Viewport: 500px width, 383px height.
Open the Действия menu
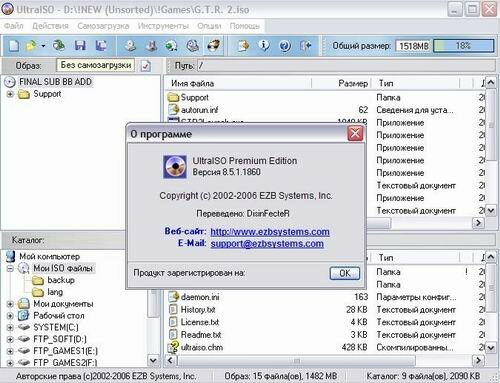50,26
